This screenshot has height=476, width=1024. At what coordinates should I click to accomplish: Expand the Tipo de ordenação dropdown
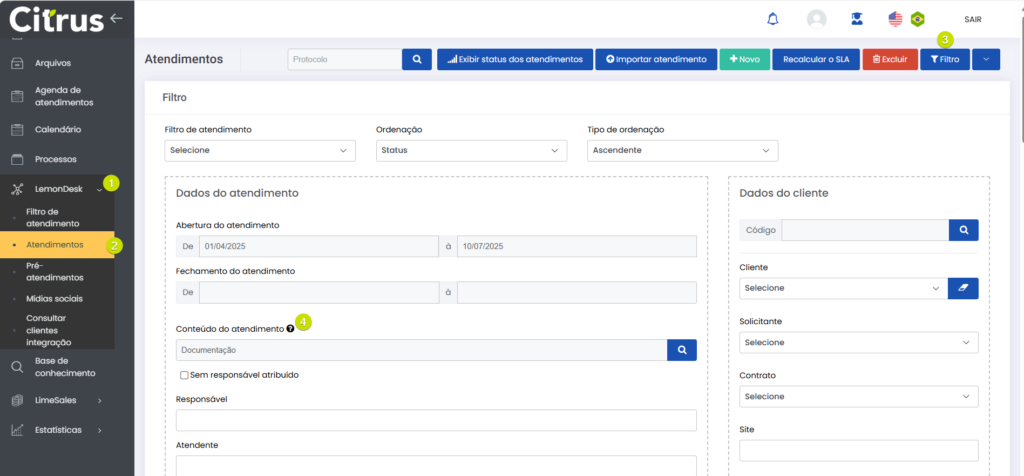tap(683, 150)
